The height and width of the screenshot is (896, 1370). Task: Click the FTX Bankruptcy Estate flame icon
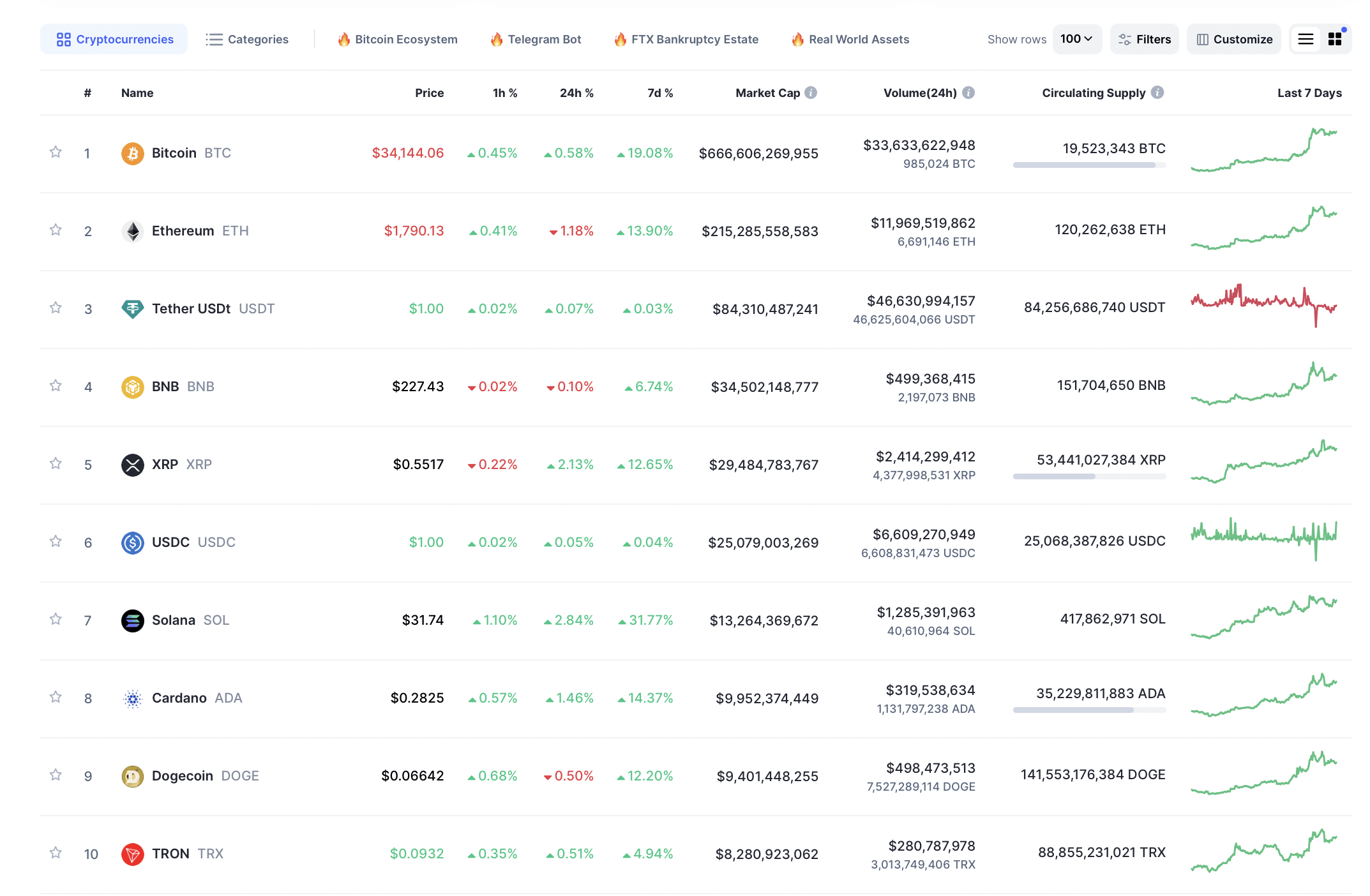coord(620,40)
